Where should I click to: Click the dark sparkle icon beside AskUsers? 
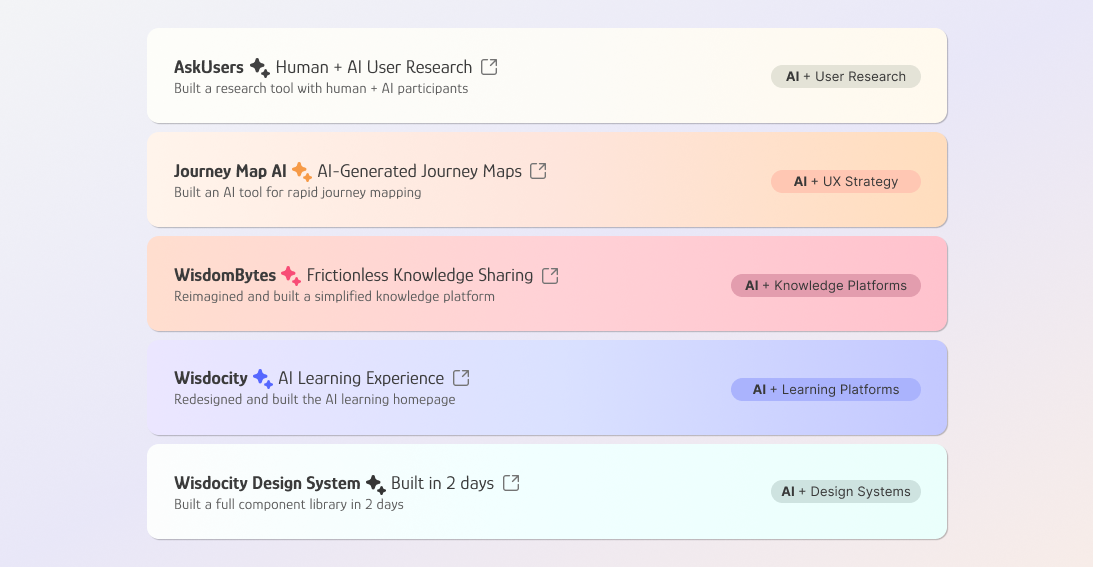[259, 68]
